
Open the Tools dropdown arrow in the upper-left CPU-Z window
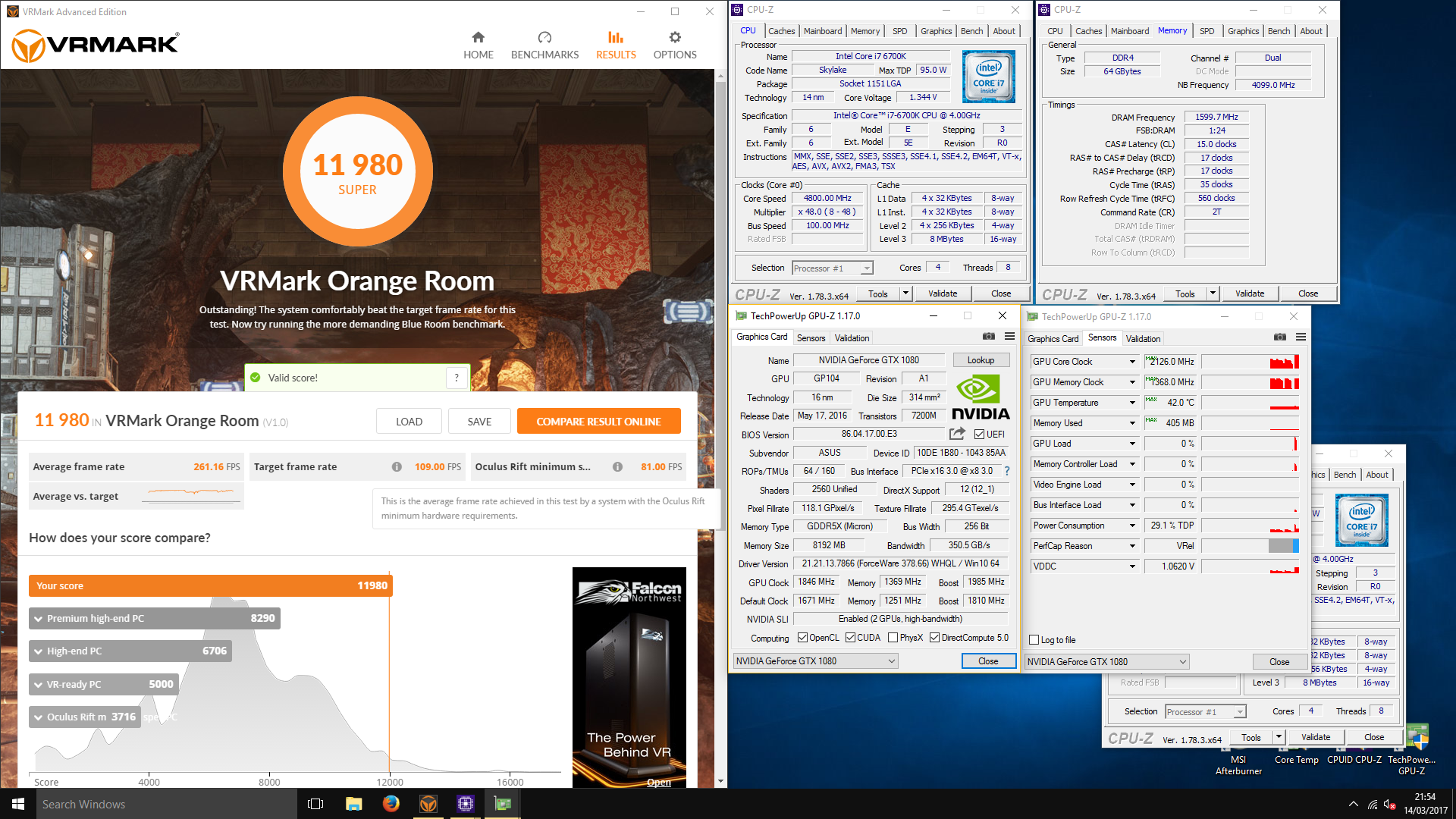coord(905,293)
